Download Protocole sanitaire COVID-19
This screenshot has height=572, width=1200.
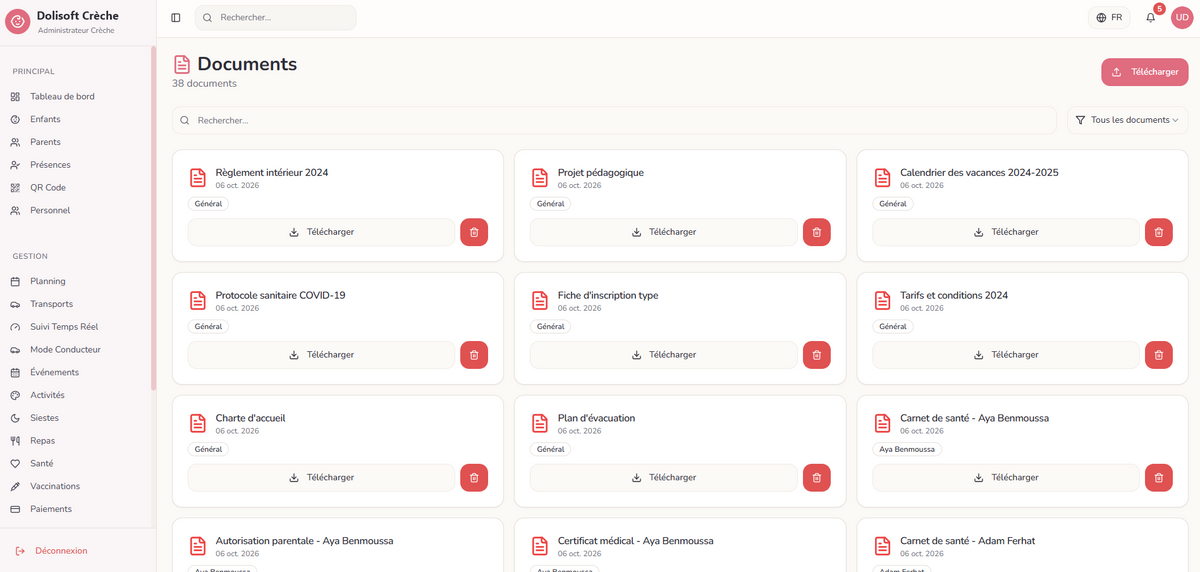pyautogui.click(x=321, y=355)
